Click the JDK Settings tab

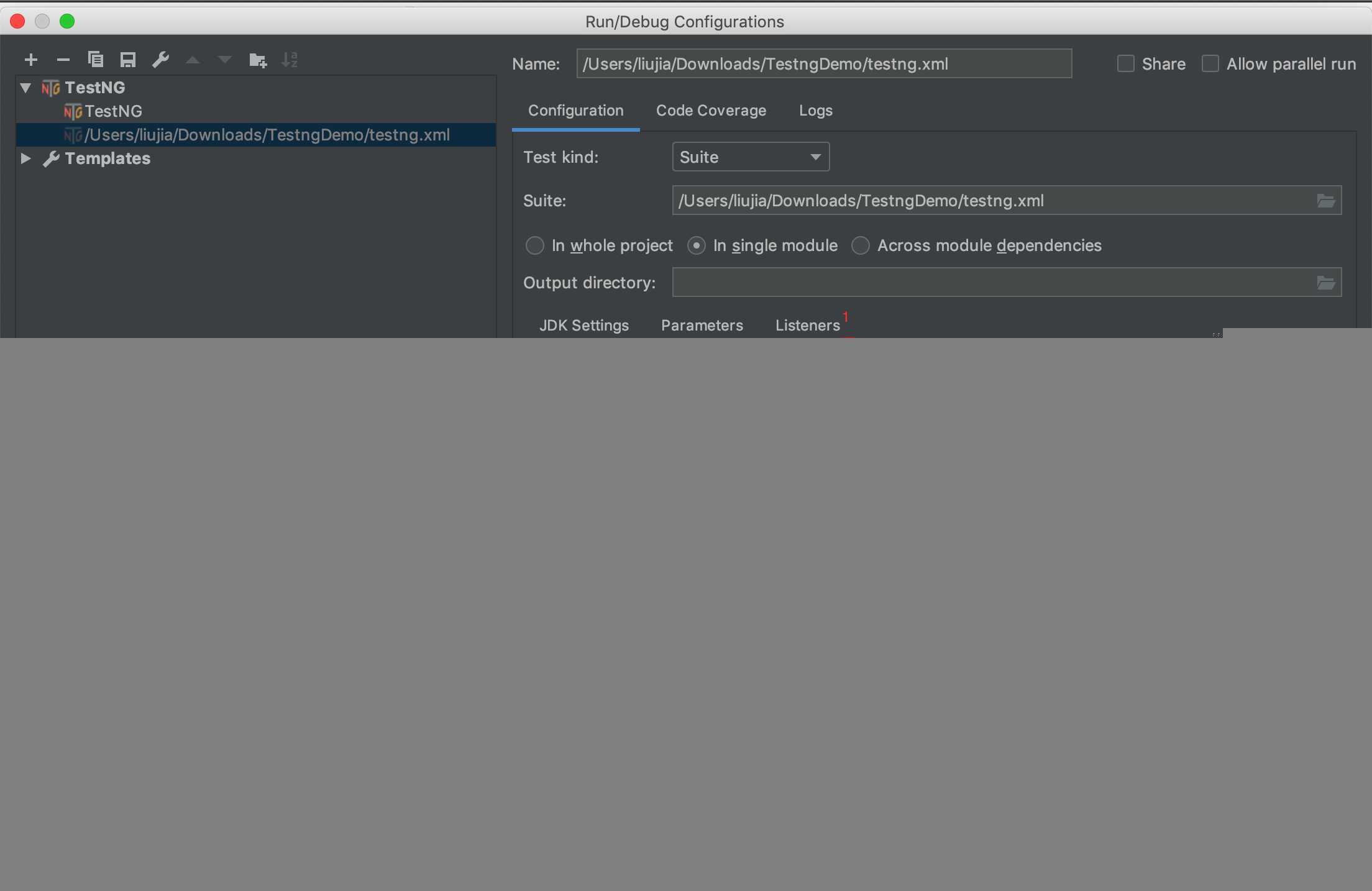(582, 324)
